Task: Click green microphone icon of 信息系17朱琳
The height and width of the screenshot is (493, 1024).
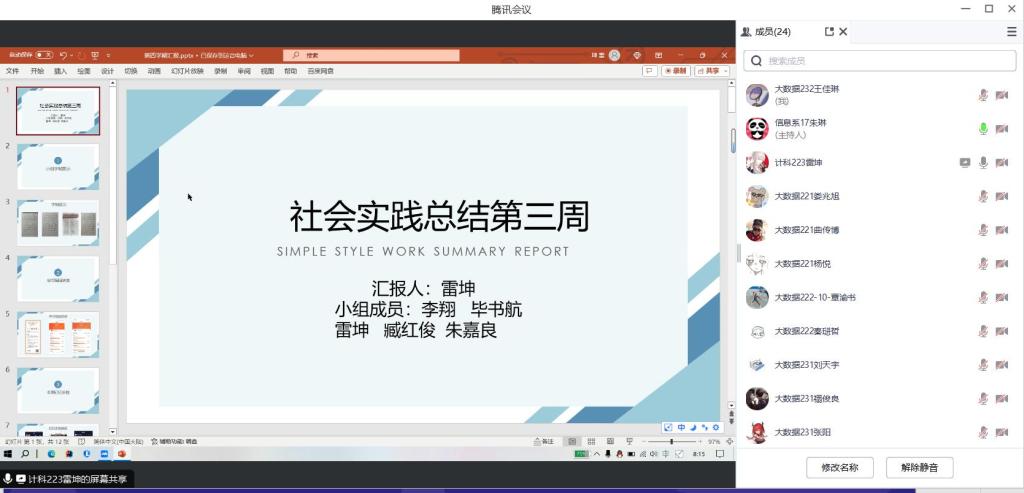Action: click(x=983, y=129)
